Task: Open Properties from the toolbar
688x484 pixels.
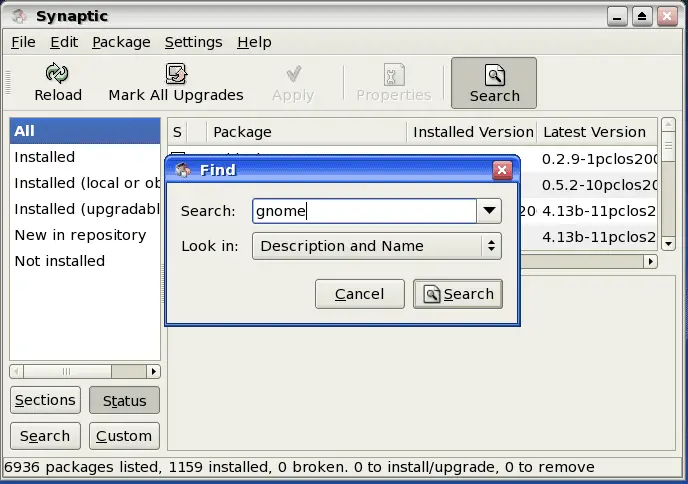Action: (394, 83)
